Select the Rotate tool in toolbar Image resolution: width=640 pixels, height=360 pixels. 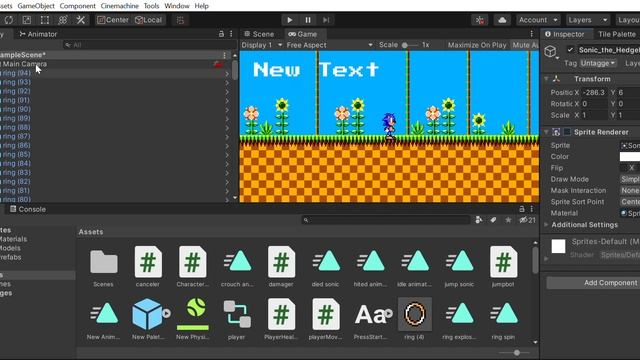click(9, 20)
